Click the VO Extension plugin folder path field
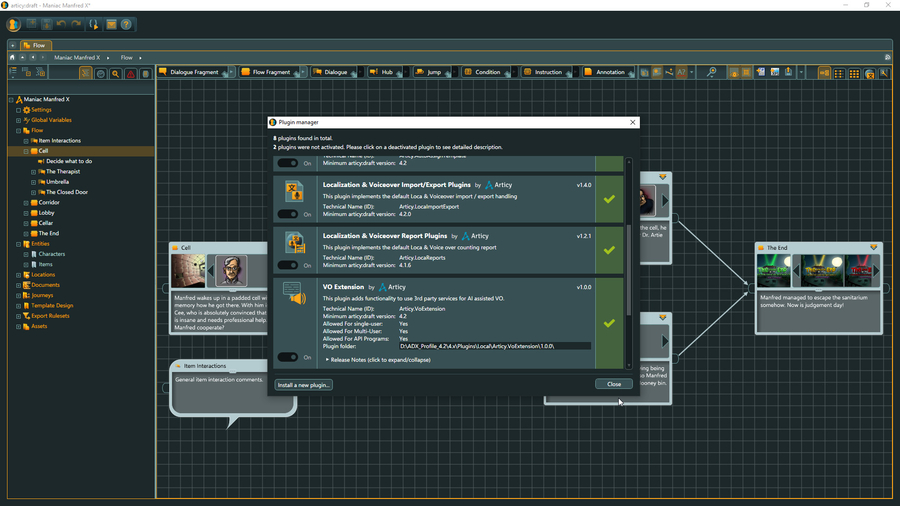 pyautogui.click(x=494, y=346)
